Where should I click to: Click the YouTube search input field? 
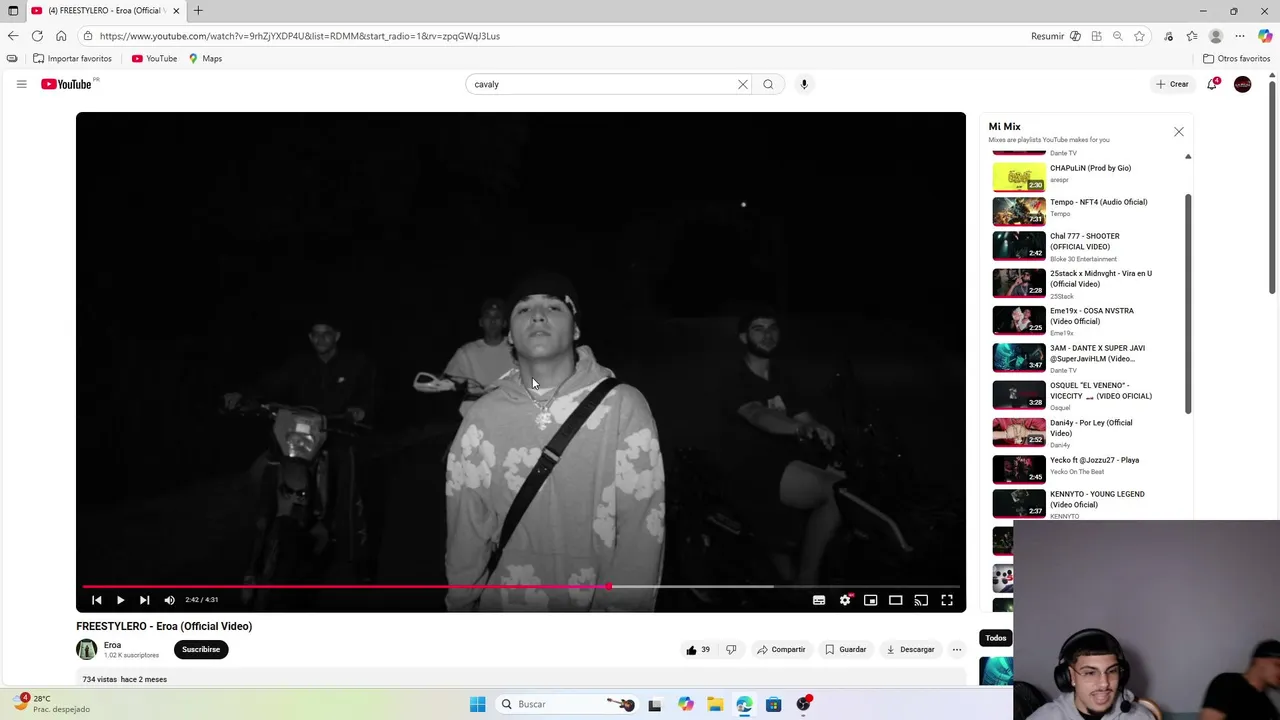pos(600,84)
